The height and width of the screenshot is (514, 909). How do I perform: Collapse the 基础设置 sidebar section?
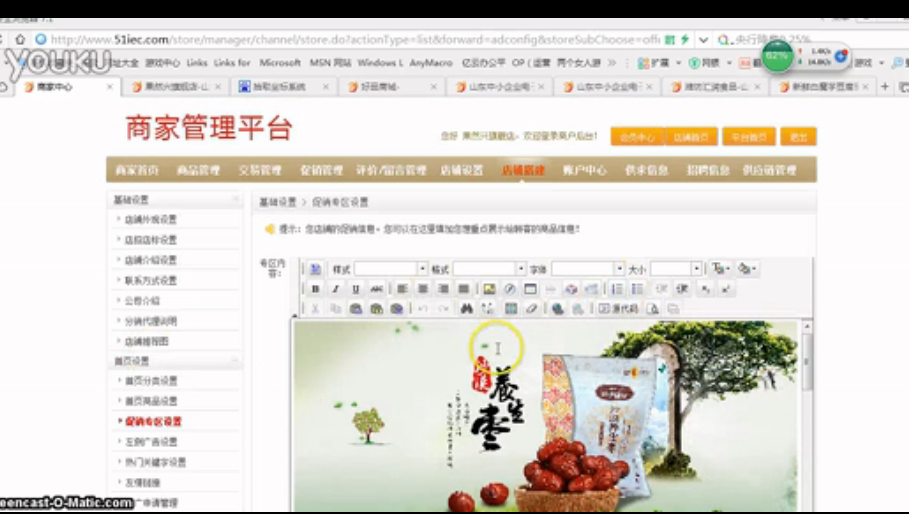(x=235, y=199)
